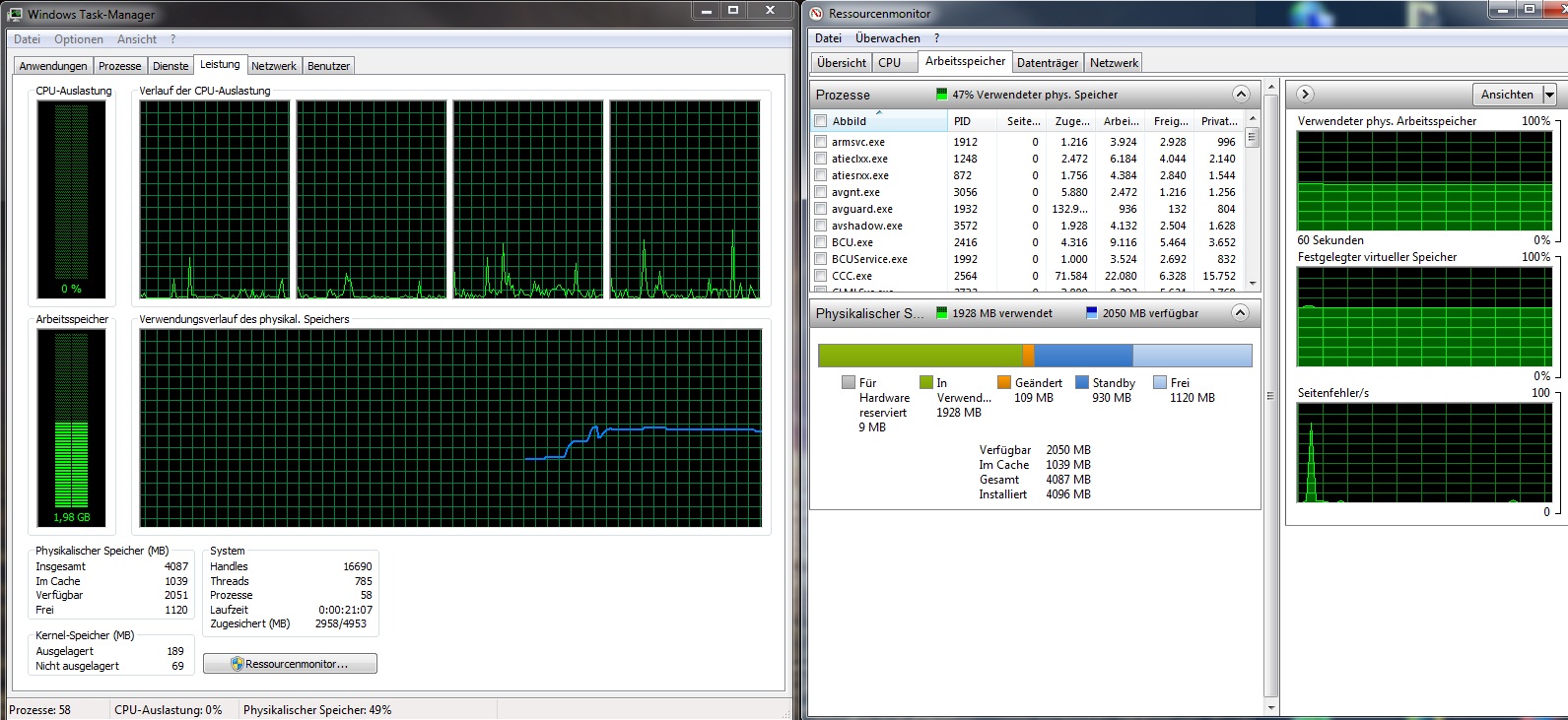
Task: Collapse the graphs pane with the arrow button
Action: [x=1305, y=95]
